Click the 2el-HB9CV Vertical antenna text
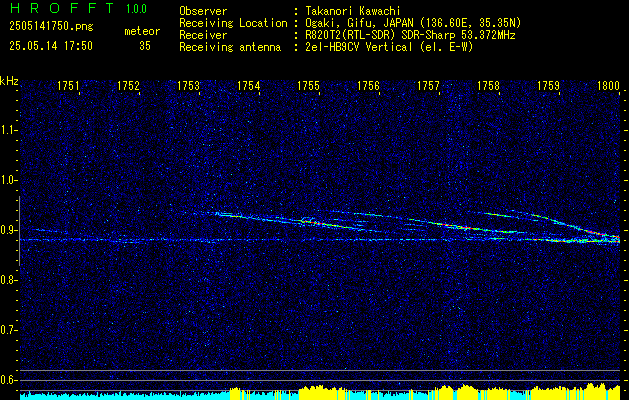Viewport: 629px width, 400px height. (389, 47)
